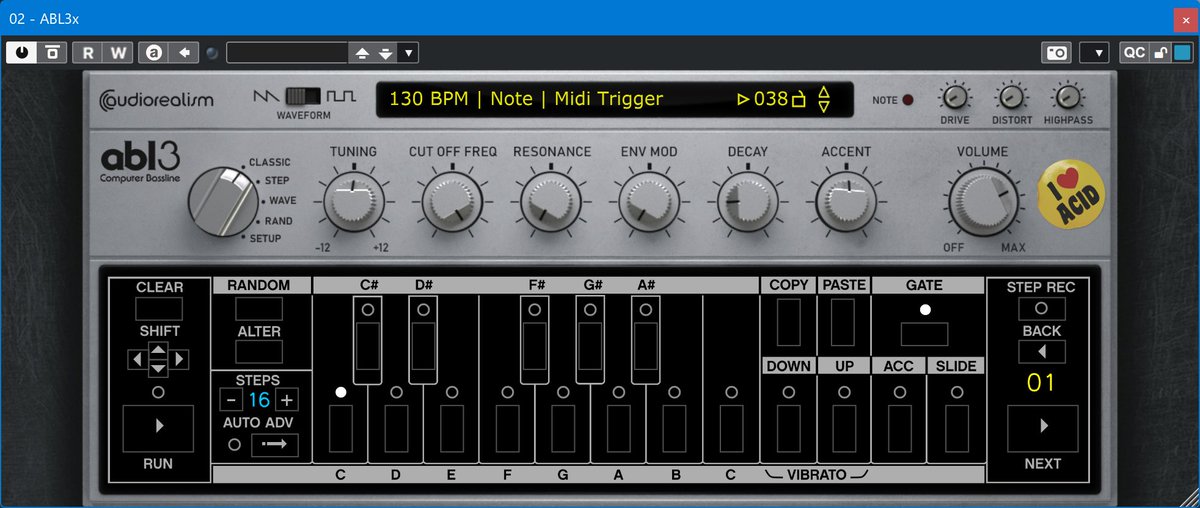Click the blue square indicator icon
This screenshot has width=1200, height=508.
(1182, 53)
